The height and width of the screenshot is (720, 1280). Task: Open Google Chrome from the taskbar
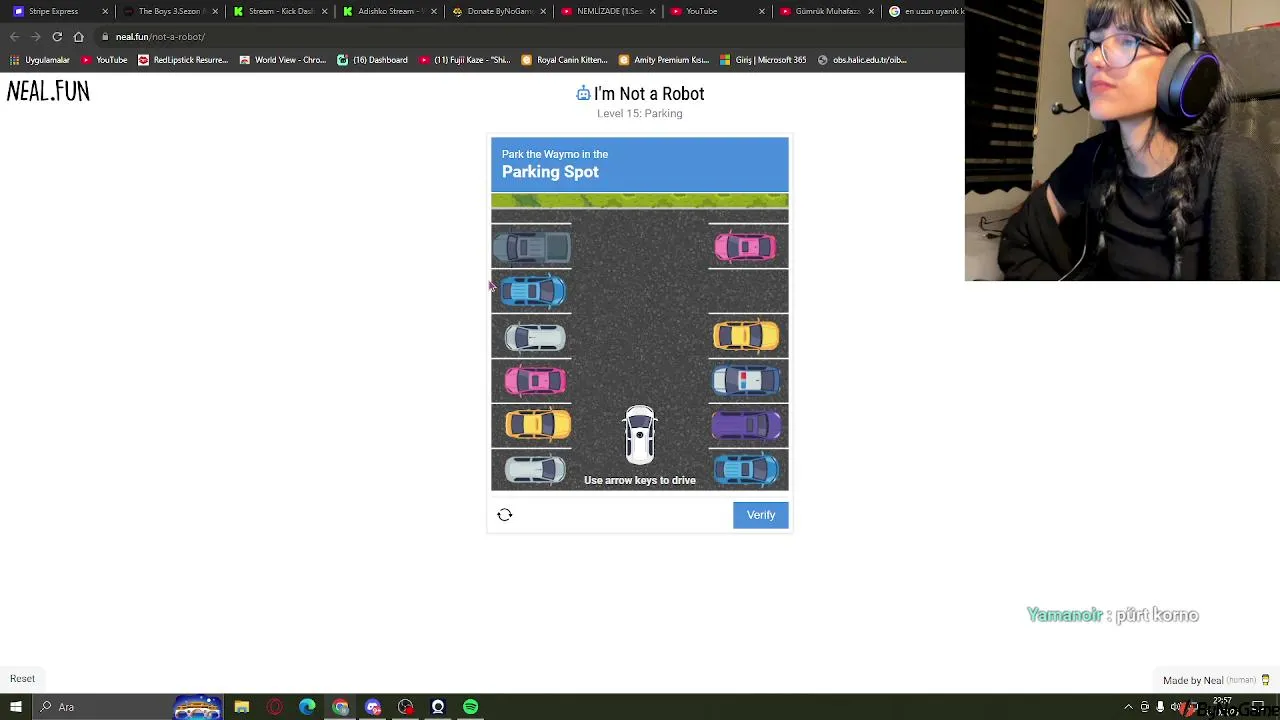pos(340,707)
